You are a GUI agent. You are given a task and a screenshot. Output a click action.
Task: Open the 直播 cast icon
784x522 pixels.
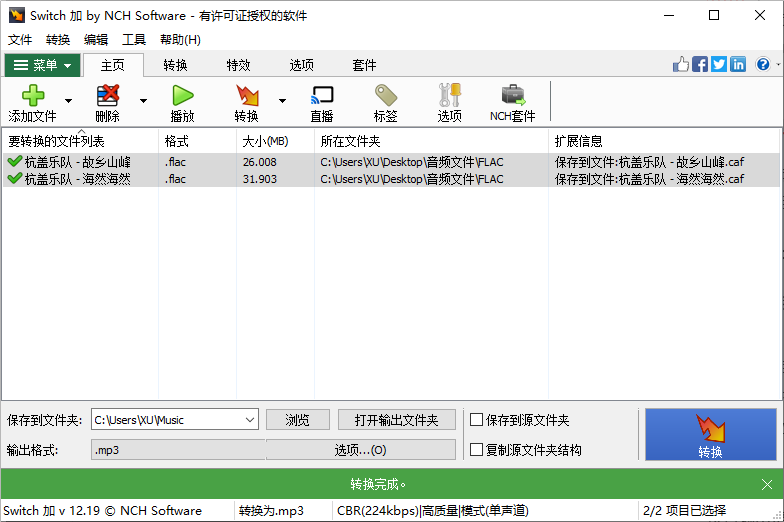pos(322,95)
